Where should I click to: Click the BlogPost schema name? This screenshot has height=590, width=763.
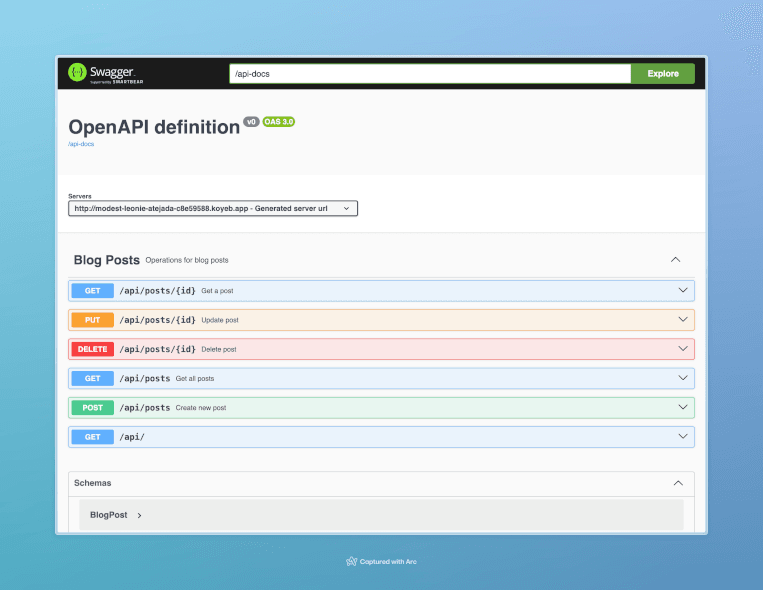tap(109, 515)
